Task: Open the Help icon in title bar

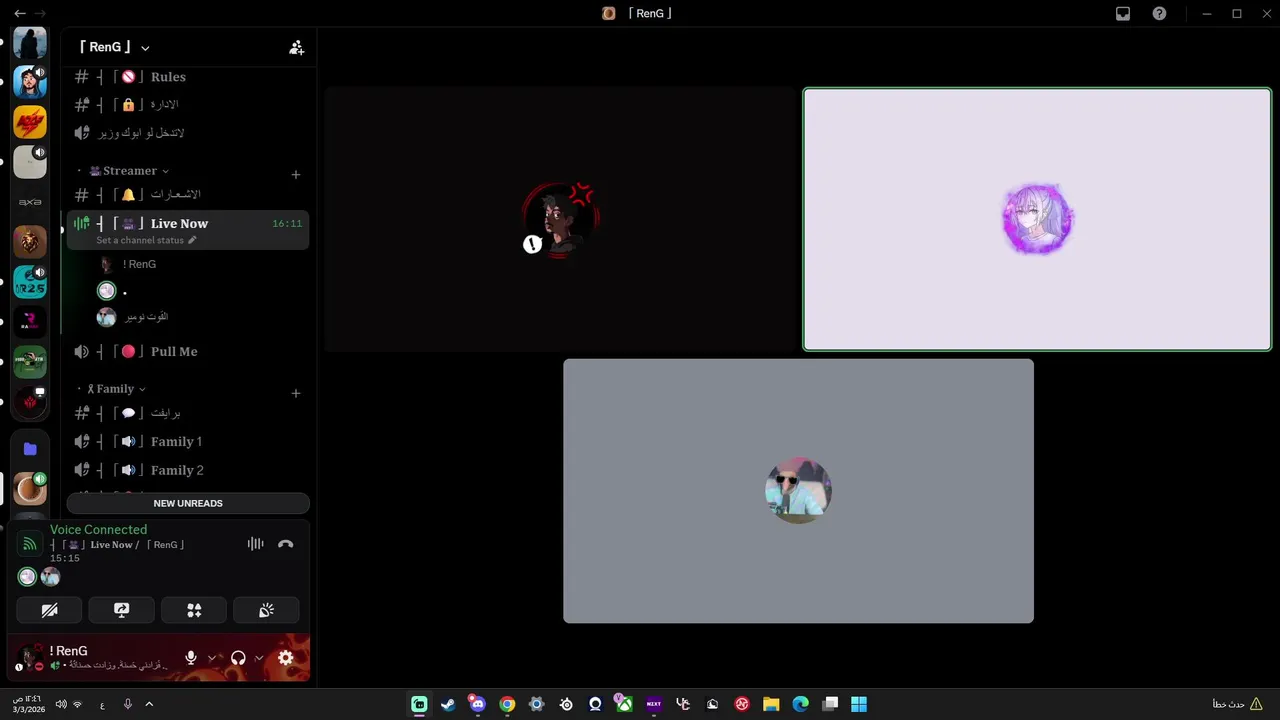Action: point(1159,14)
